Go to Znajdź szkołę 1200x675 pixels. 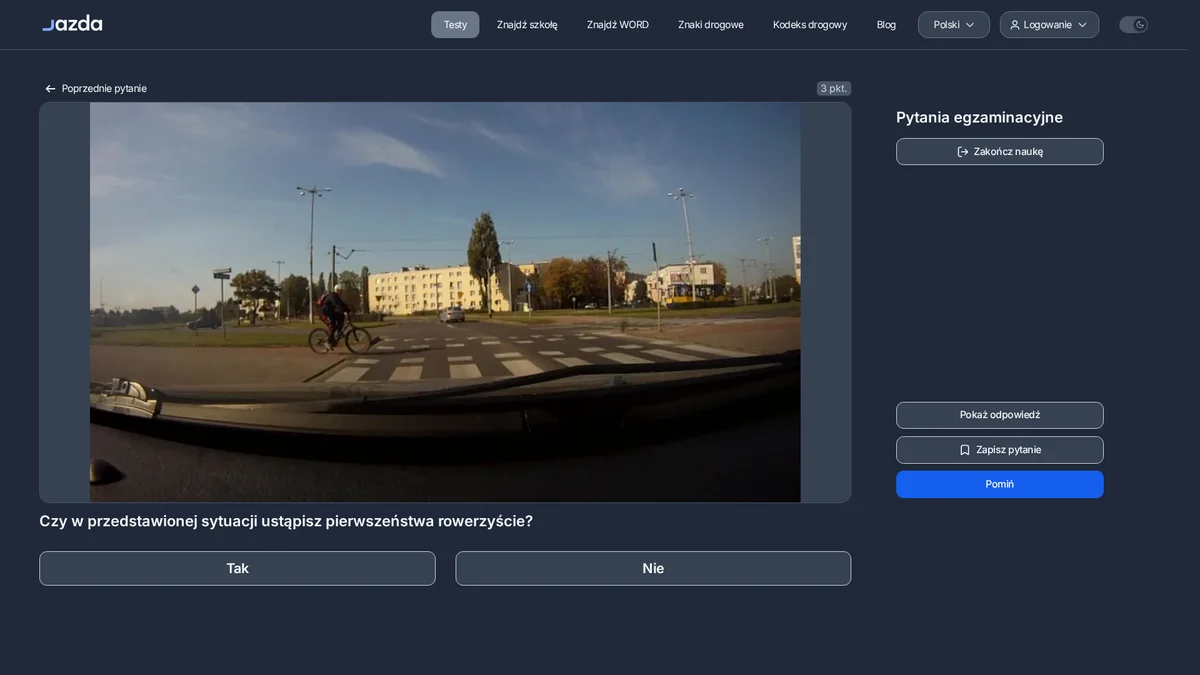(x=527, y=25)
